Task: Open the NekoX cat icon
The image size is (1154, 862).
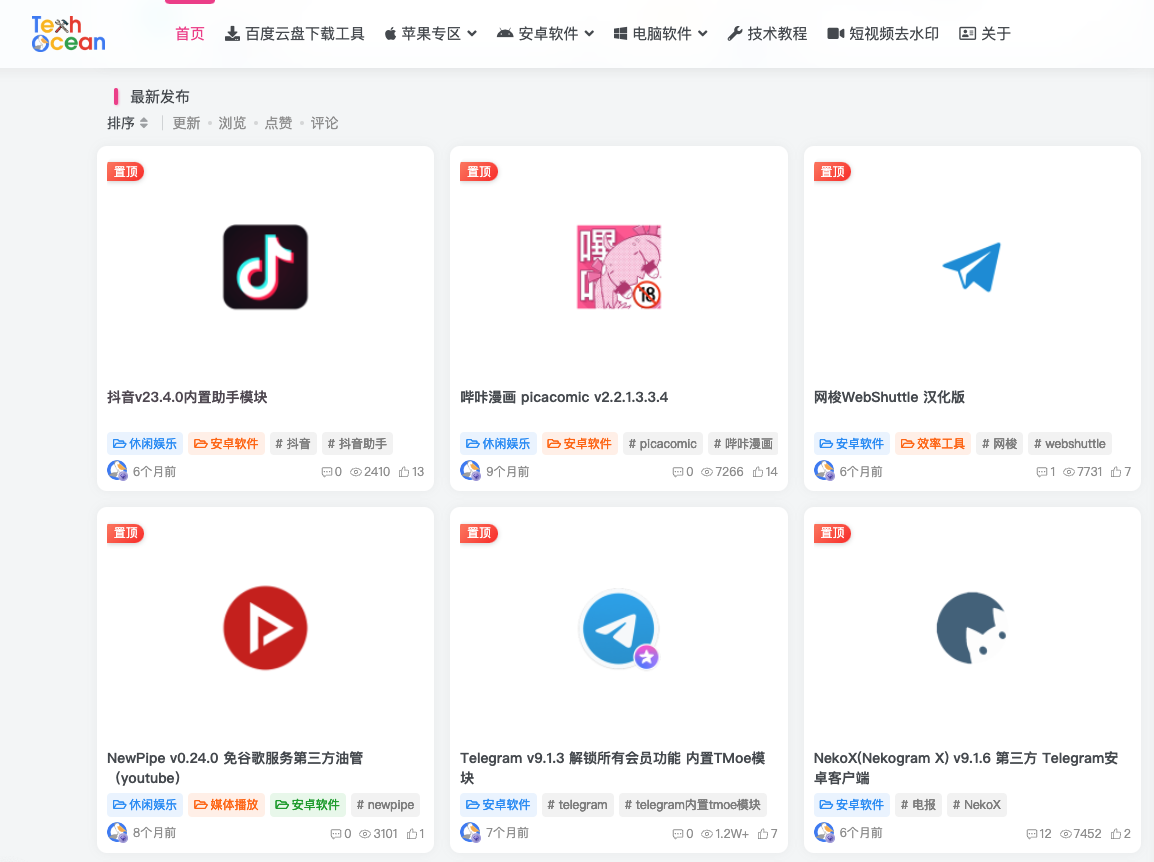Action: [x=972, y=628]
